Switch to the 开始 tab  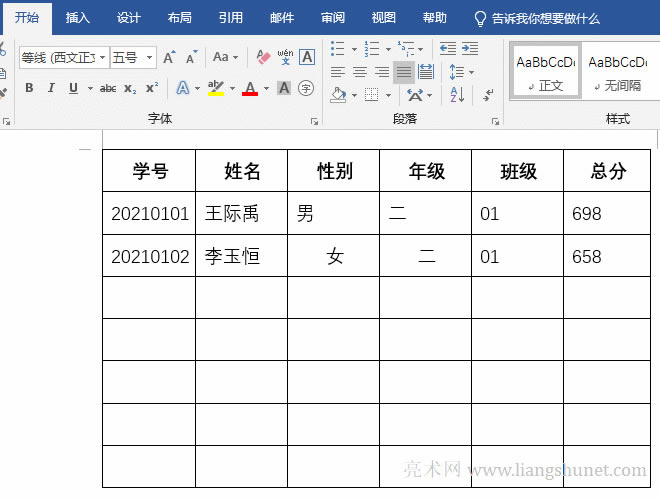click(27, 18)
